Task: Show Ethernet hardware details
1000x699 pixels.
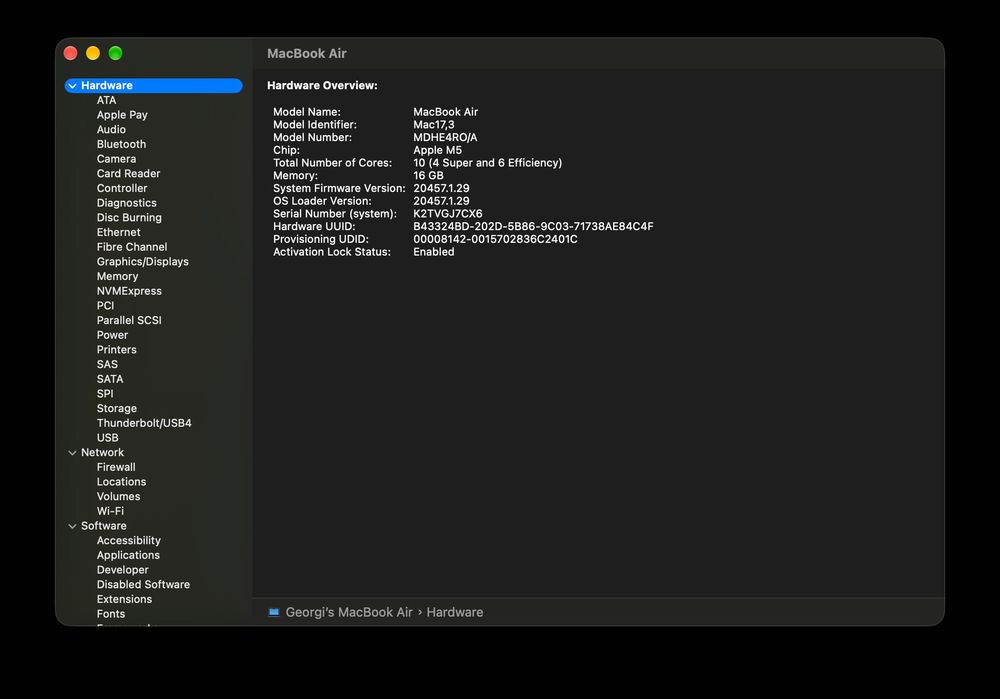Action: (119, 232)
